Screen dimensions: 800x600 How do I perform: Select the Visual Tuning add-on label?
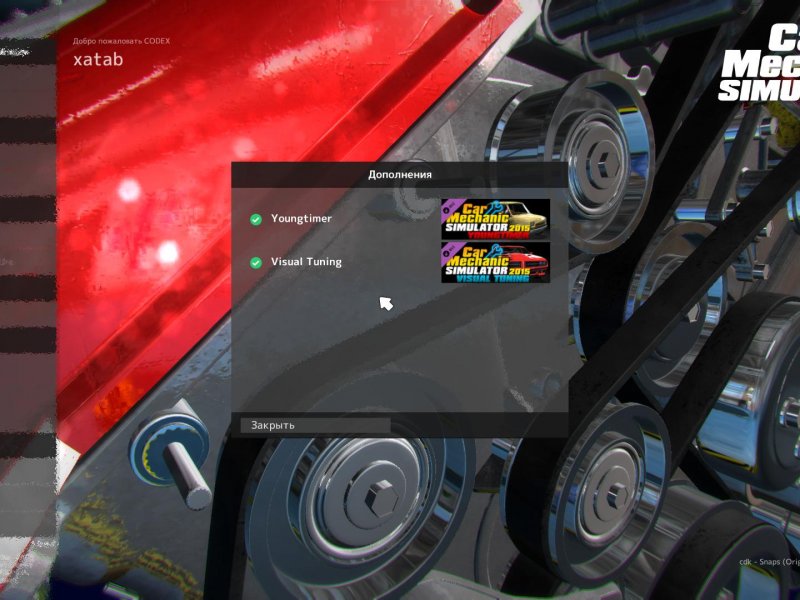click(x=306, y=262)
